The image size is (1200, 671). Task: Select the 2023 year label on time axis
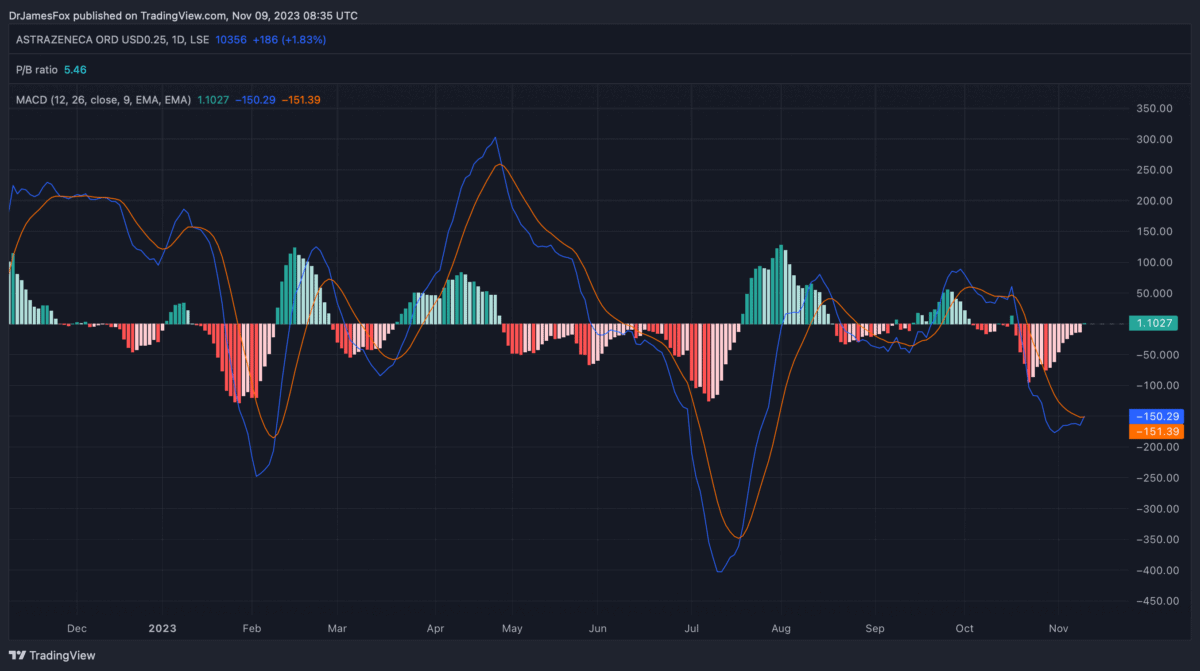[x=163, y=629]
